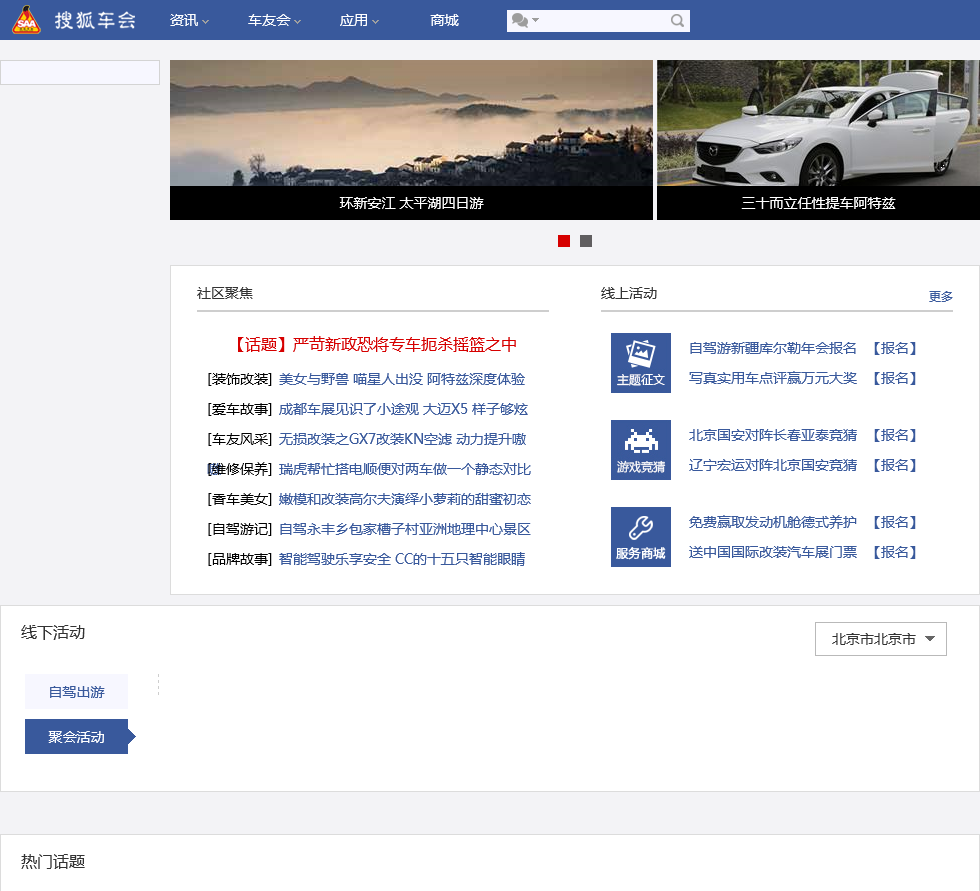Open 成都车展见识了小途观 article link
The width and height of the screenshot is (980, 891).
pos(403,409)
